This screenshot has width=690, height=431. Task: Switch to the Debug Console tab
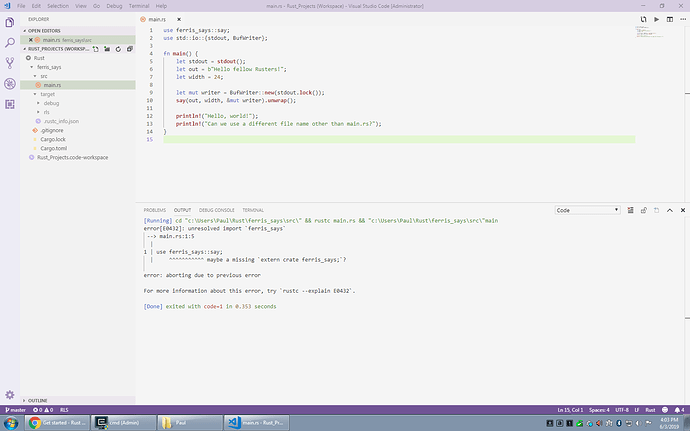click(217, 210)
